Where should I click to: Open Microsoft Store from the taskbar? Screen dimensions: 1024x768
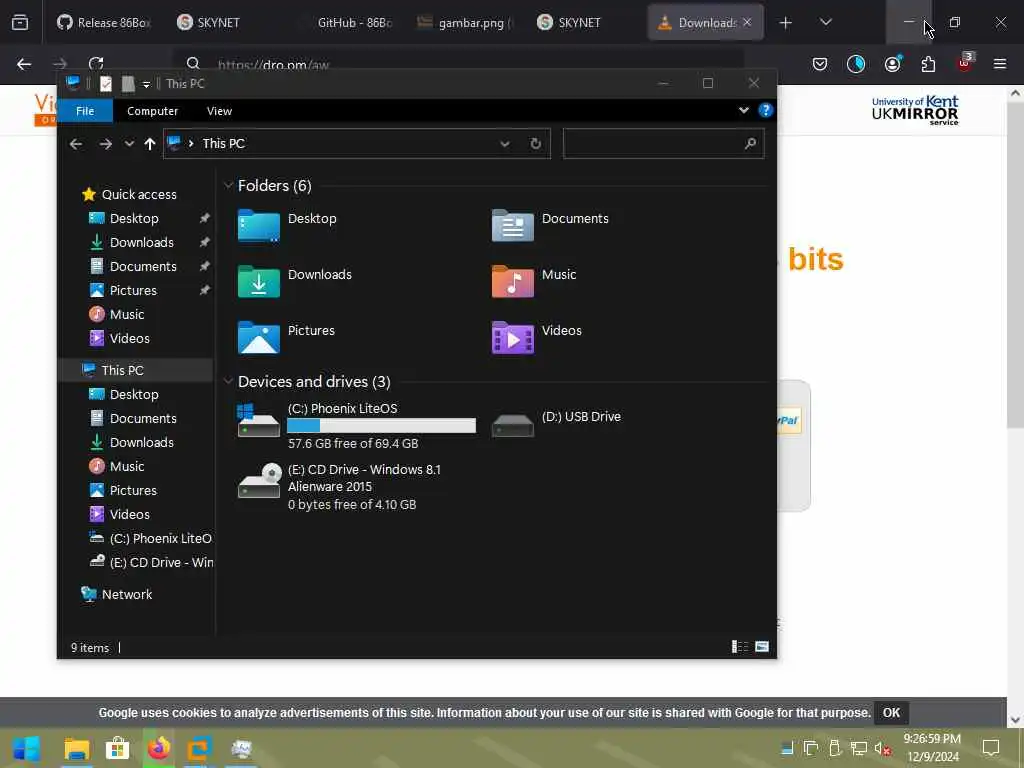coord(118,748)
